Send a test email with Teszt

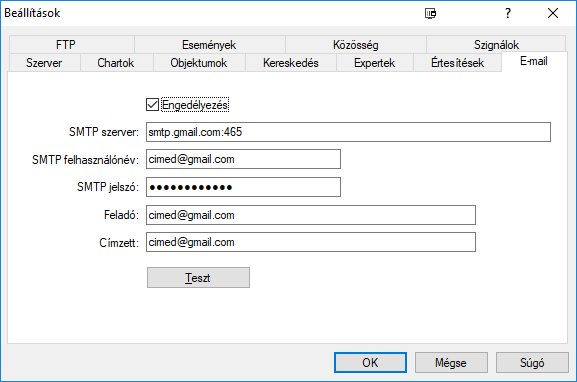click(x=198, y=277)
